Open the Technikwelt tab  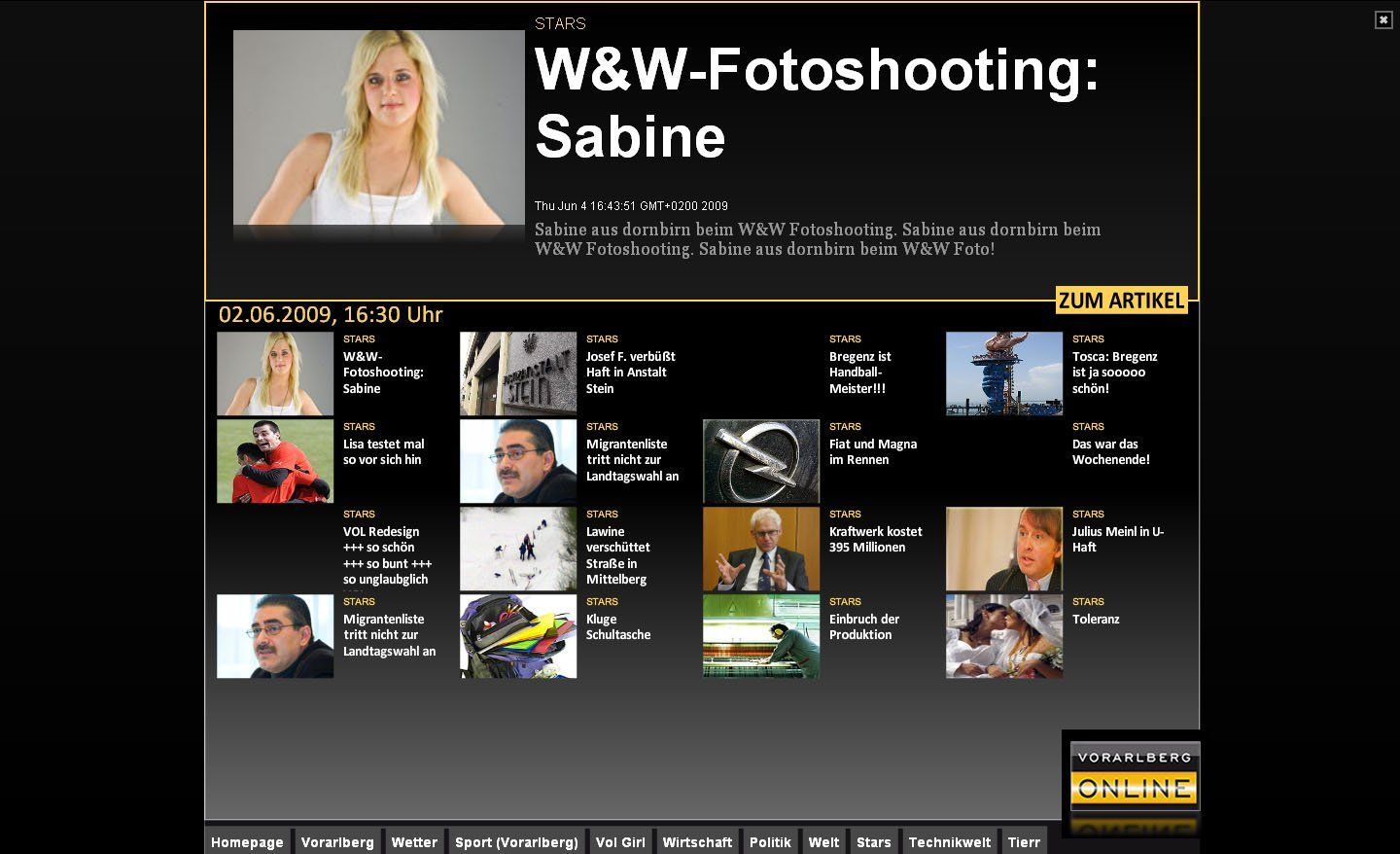949,842
